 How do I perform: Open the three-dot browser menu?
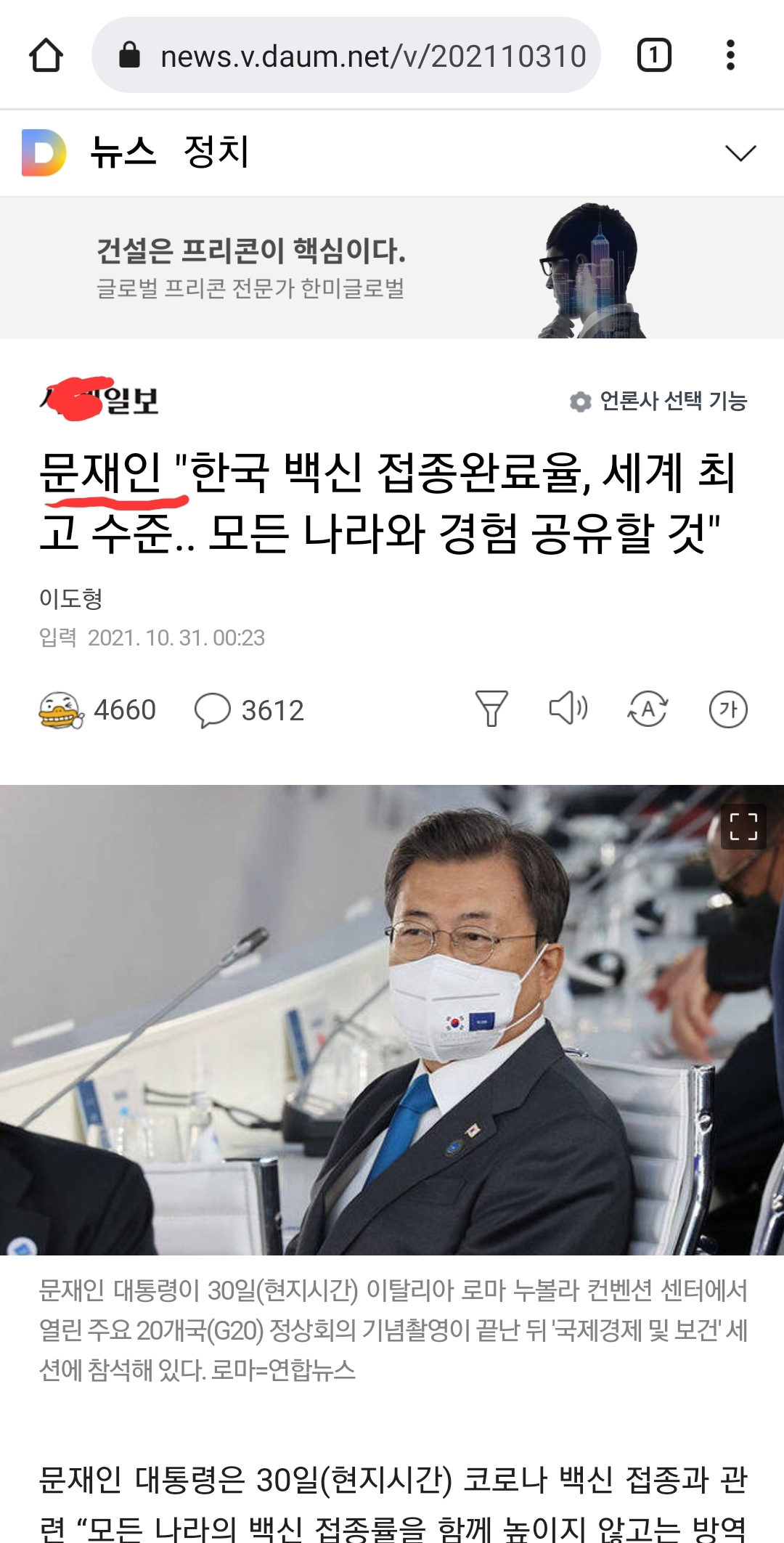730,55
